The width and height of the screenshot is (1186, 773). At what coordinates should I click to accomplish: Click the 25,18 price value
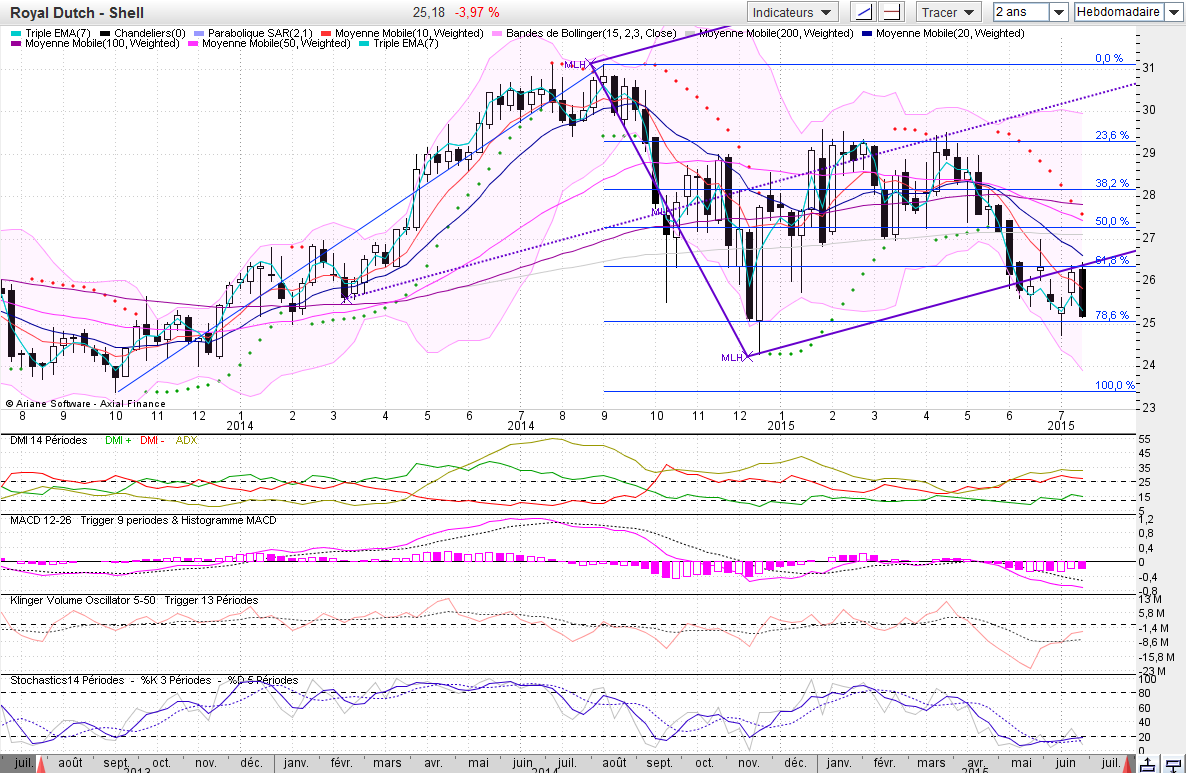click(429, 13)
